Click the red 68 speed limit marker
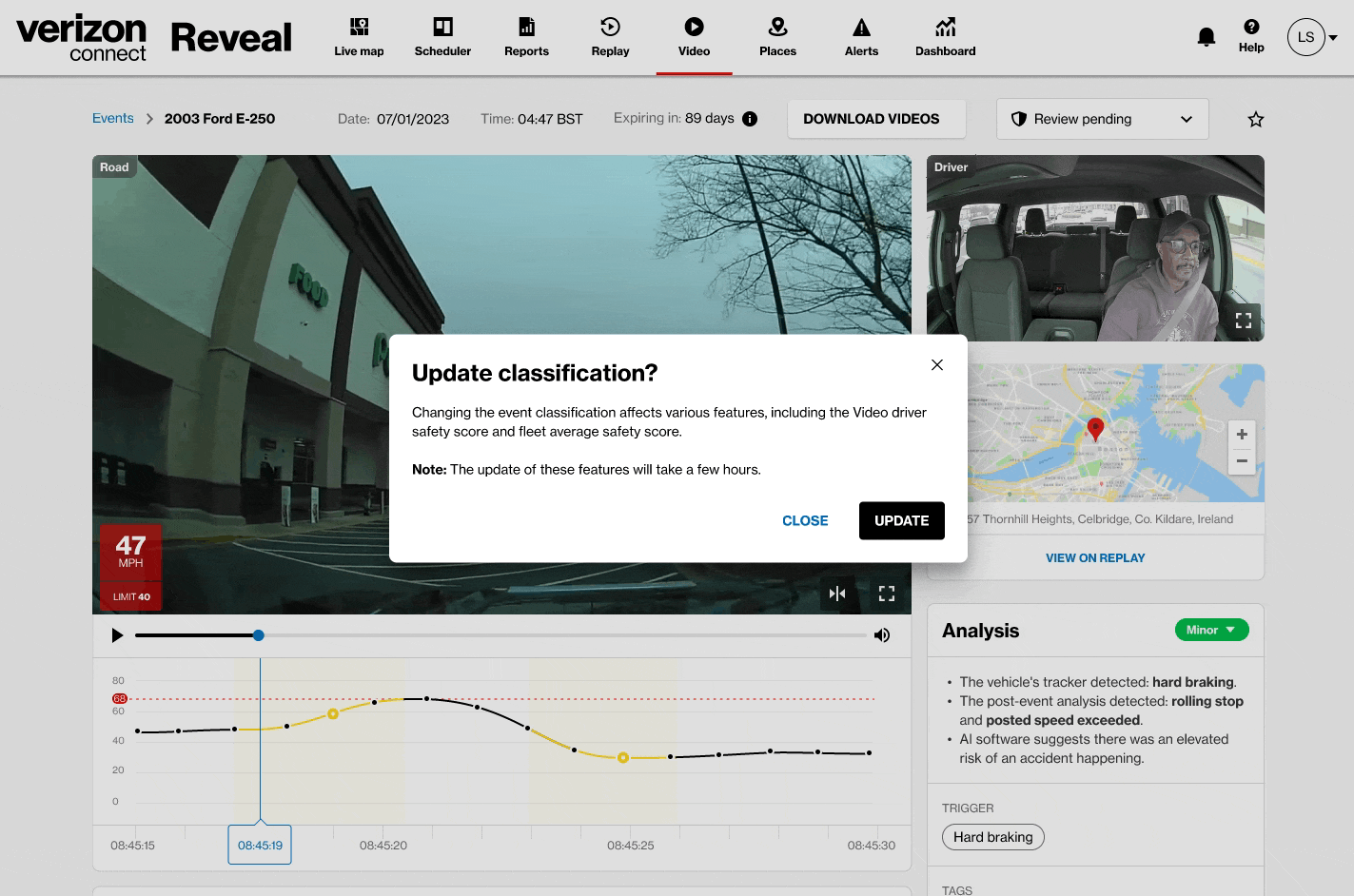Image resolution: width=1354 pixels, height=896 pixels. click(119, 699)
